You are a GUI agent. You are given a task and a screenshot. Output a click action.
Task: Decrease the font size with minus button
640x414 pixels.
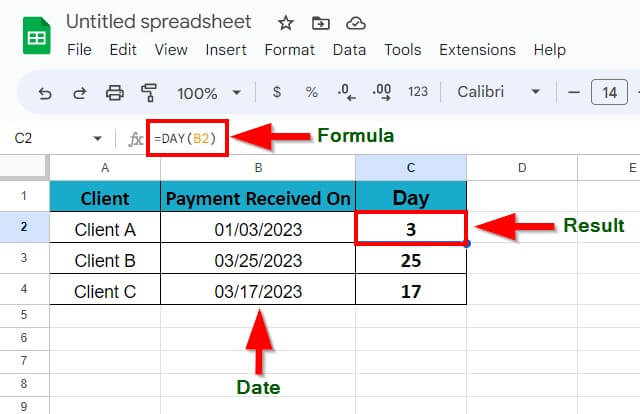pos(574,92)
